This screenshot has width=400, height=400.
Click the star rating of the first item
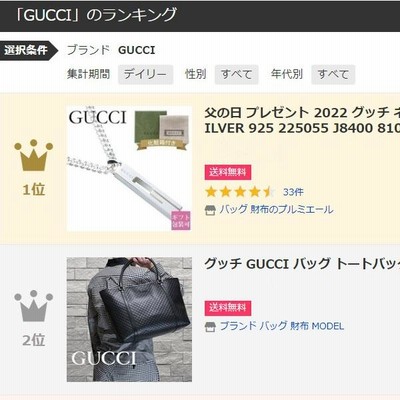point(241,192)
